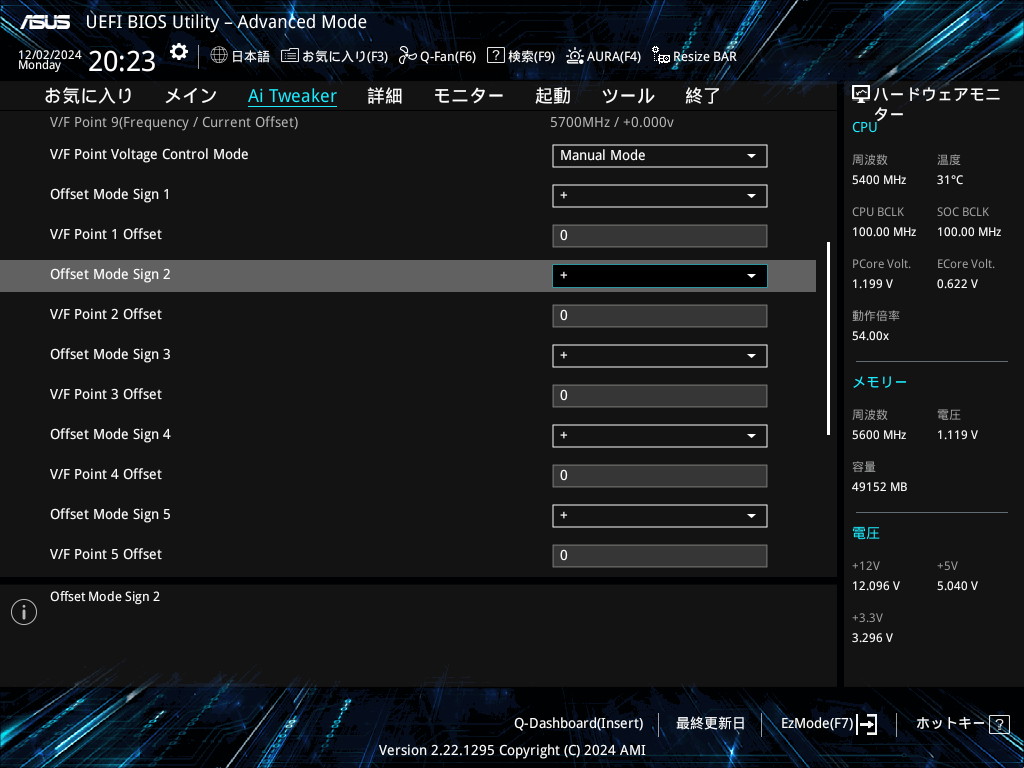Click CPU temperature 31°C value

tap(950, 180)
